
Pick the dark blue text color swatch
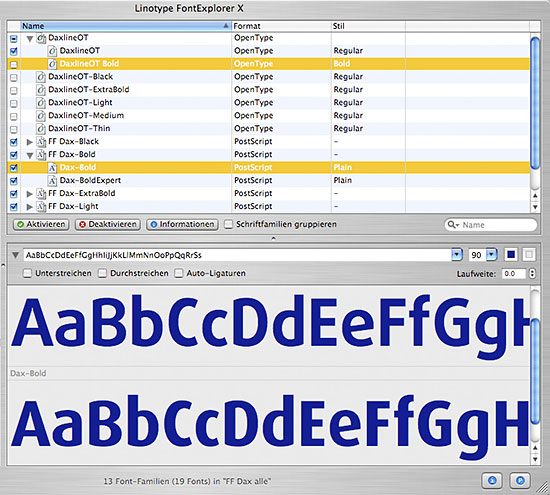click(511, 255)
